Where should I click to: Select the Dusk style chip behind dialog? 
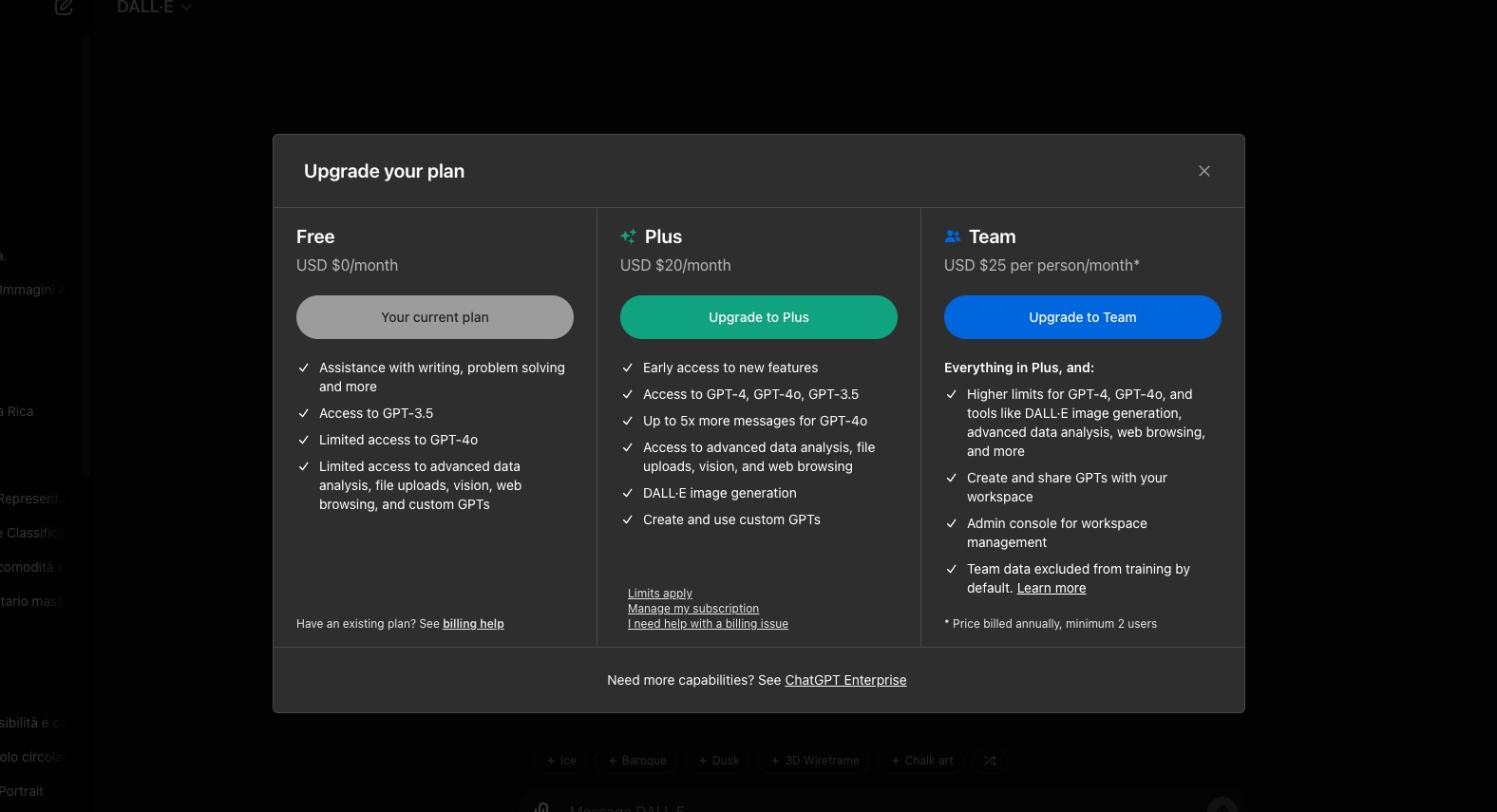coord(718,761)
